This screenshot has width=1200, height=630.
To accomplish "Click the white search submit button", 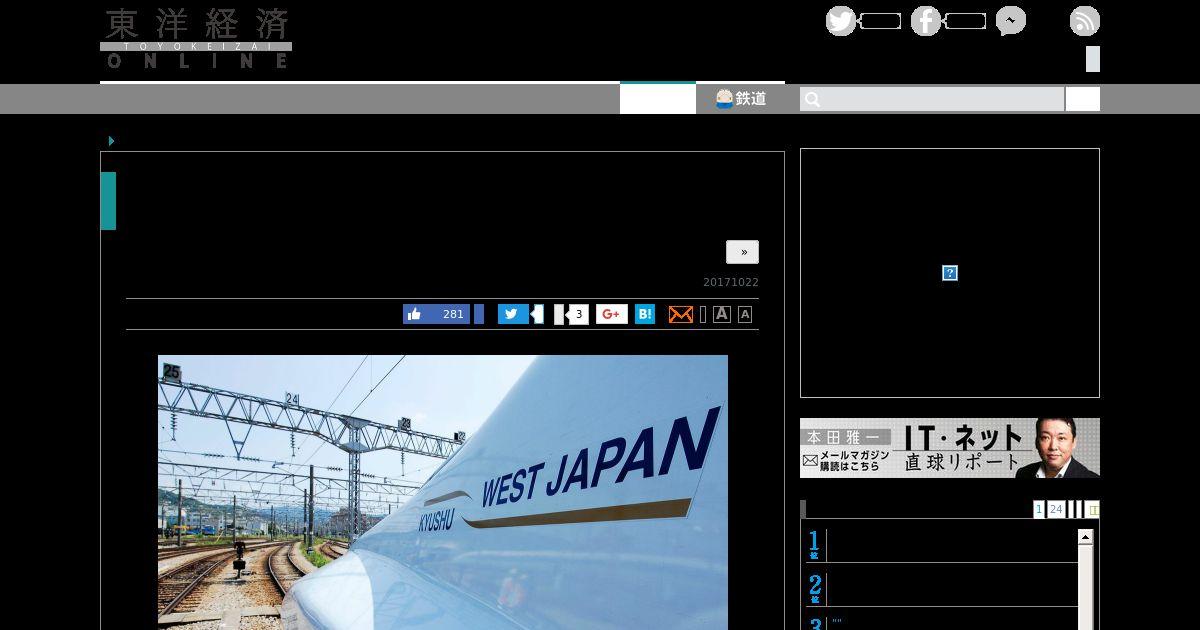I will (x=1082, y=99).
